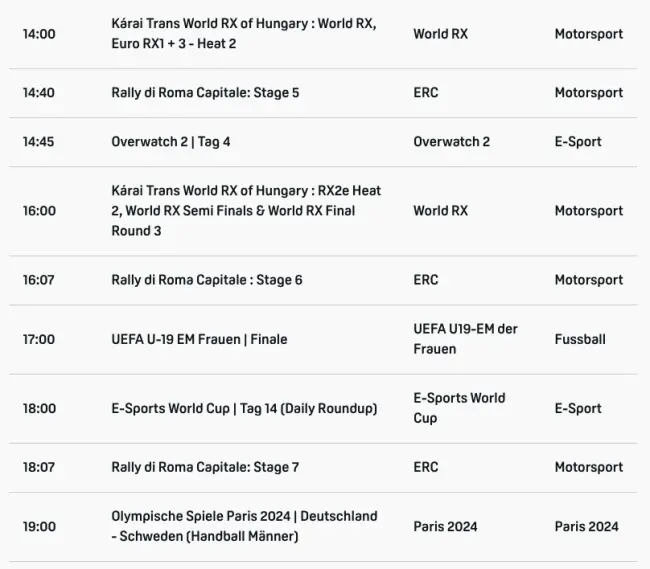Open the Overwatch 2 Tag 4 listing

pyautogui.click(x=171, y=142)
